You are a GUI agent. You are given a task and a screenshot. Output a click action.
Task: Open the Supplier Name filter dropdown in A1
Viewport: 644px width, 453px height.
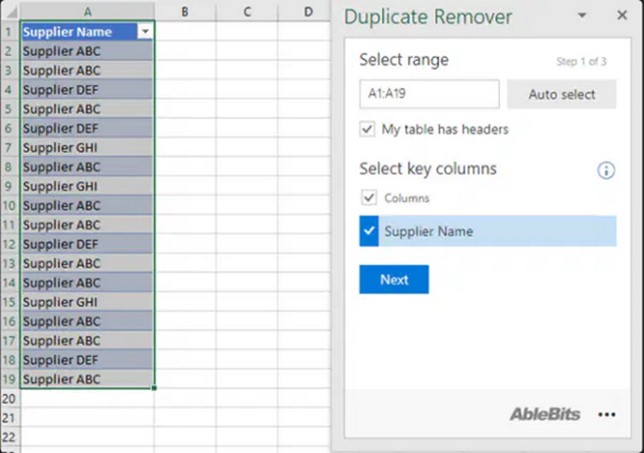[x=145, y=32]
